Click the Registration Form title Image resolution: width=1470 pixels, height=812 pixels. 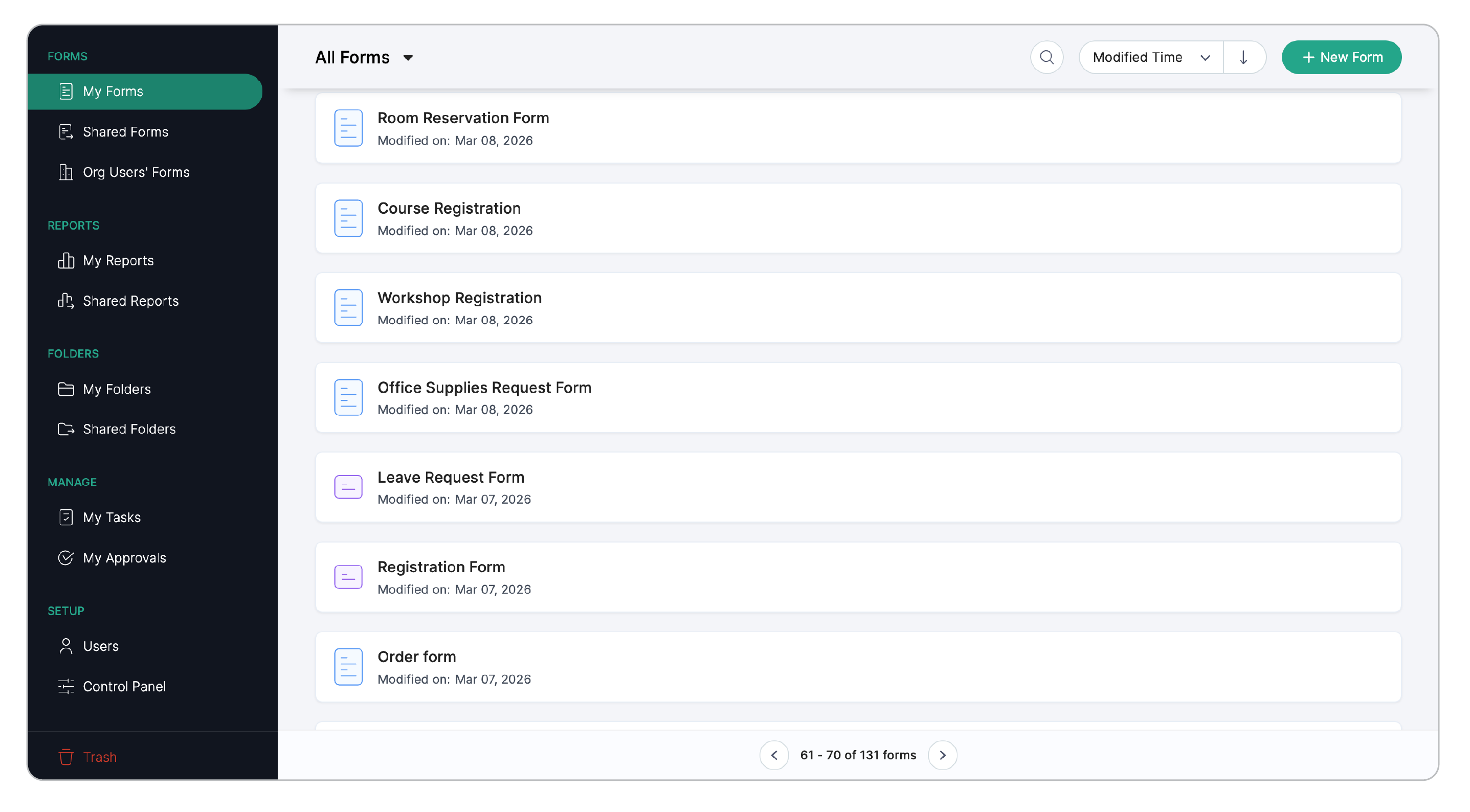441,567
